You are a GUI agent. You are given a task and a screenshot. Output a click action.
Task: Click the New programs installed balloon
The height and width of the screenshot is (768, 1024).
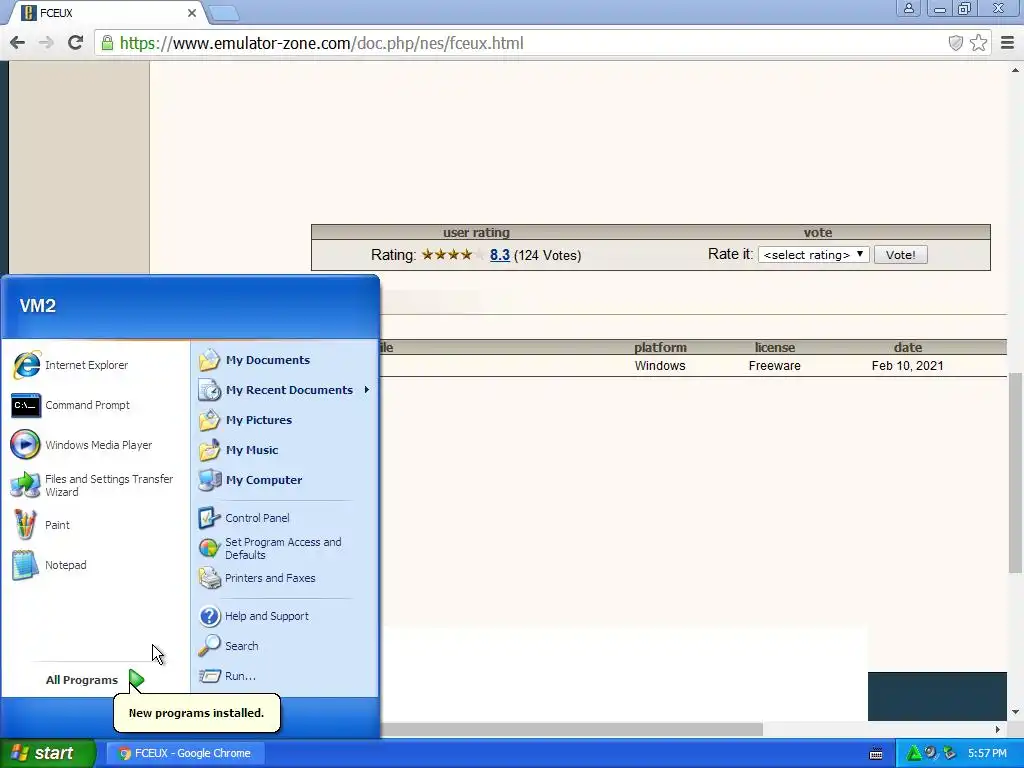[197, 712]
